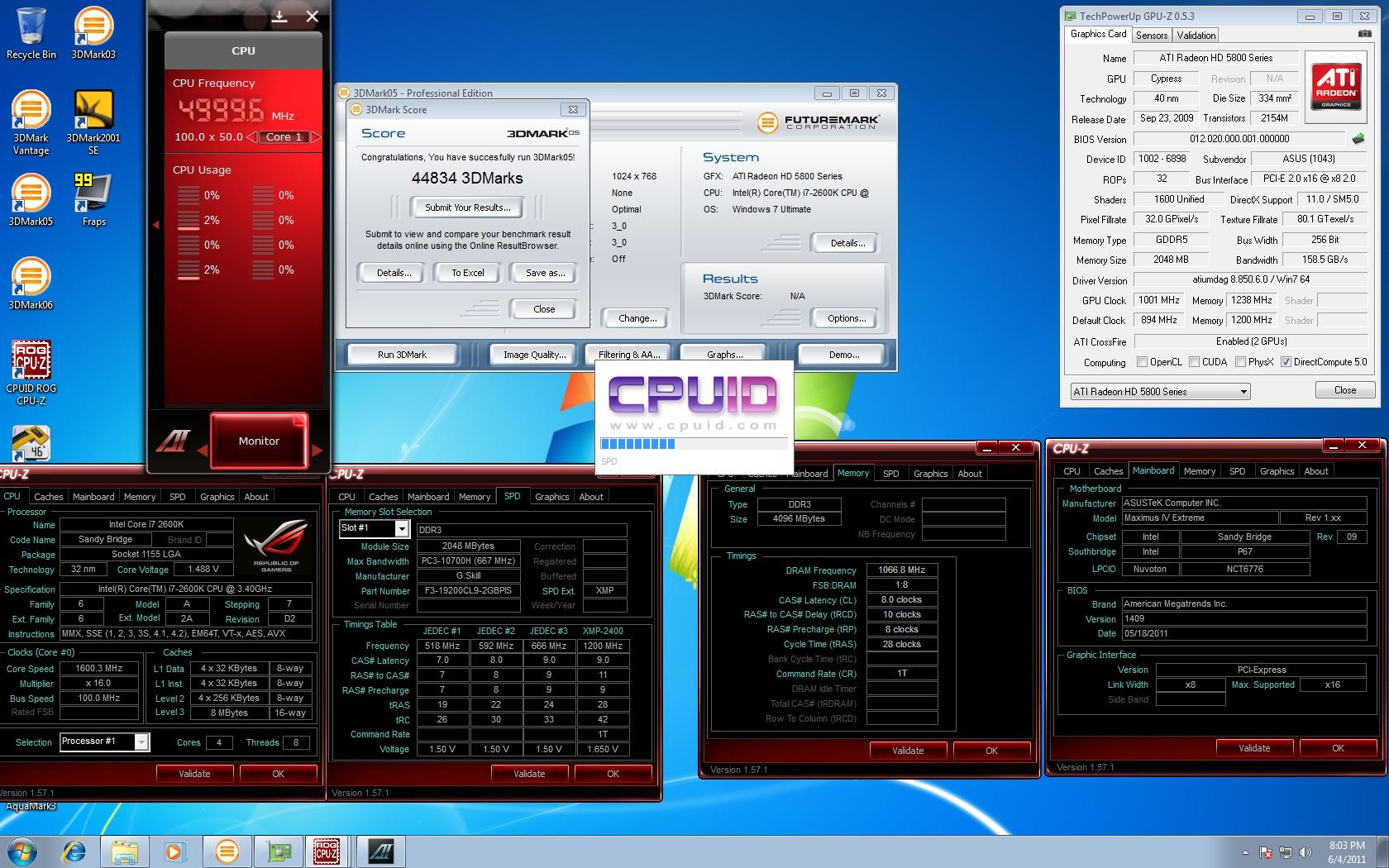
Task: Click the GPU-Z BIOS save chip icon
Action: click(1358, 139)
